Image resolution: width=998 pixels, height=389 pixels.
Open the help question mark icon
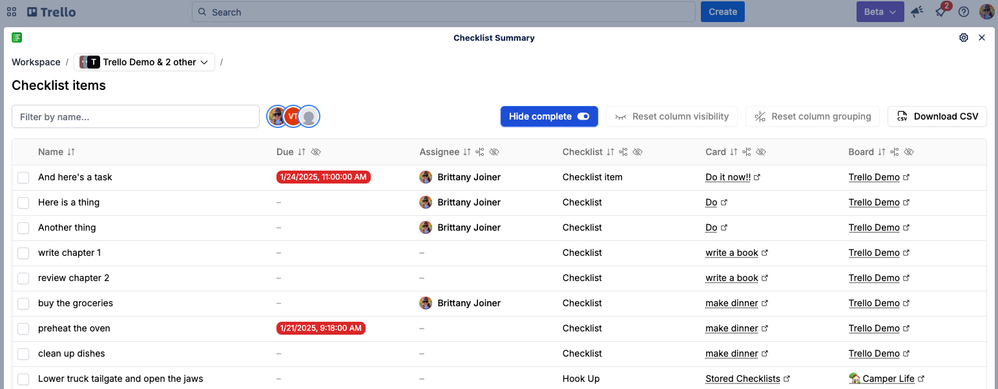964,11
